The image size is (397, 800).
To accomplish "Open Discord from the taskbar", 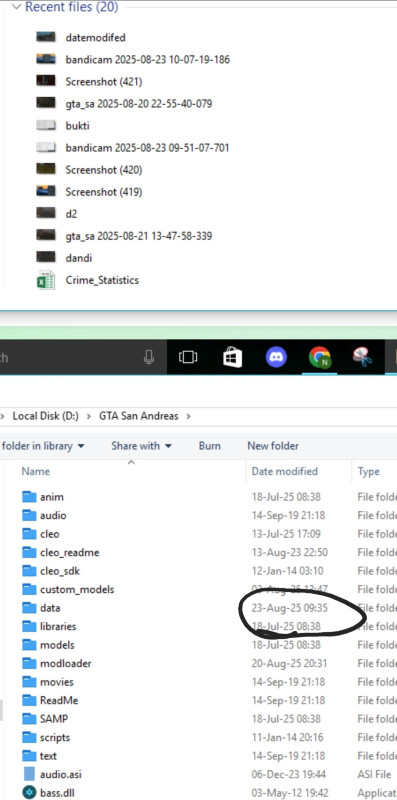I will tap(276, 357).
